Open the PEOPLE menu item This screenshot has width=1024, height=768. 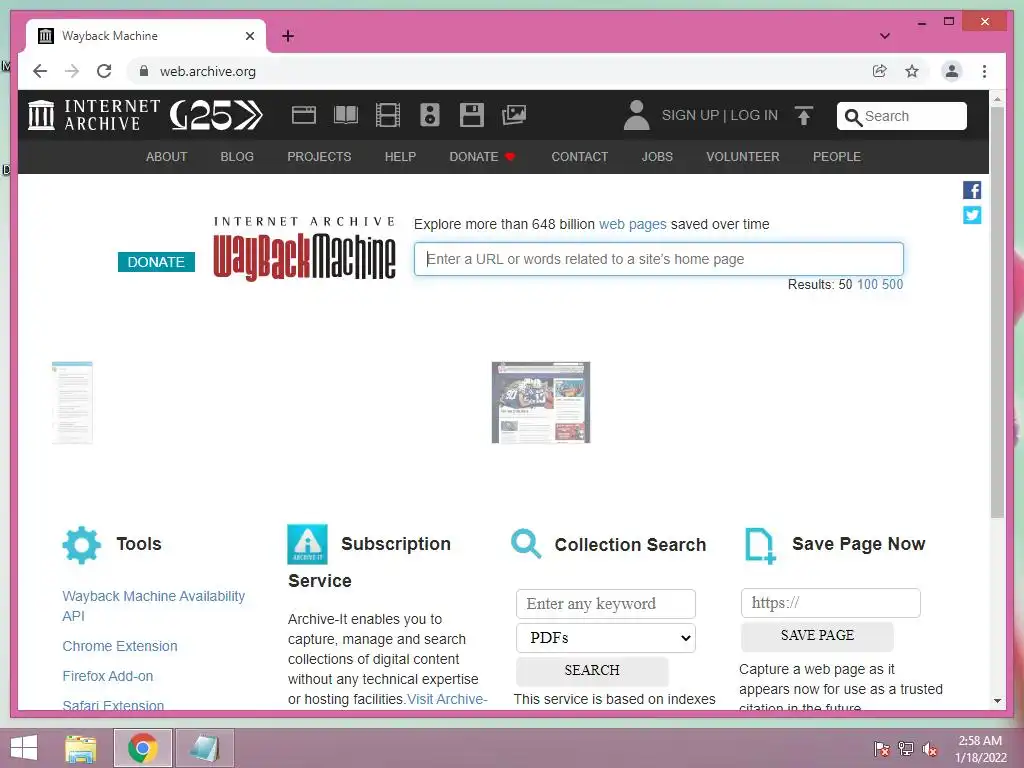(x=837, y=157)
